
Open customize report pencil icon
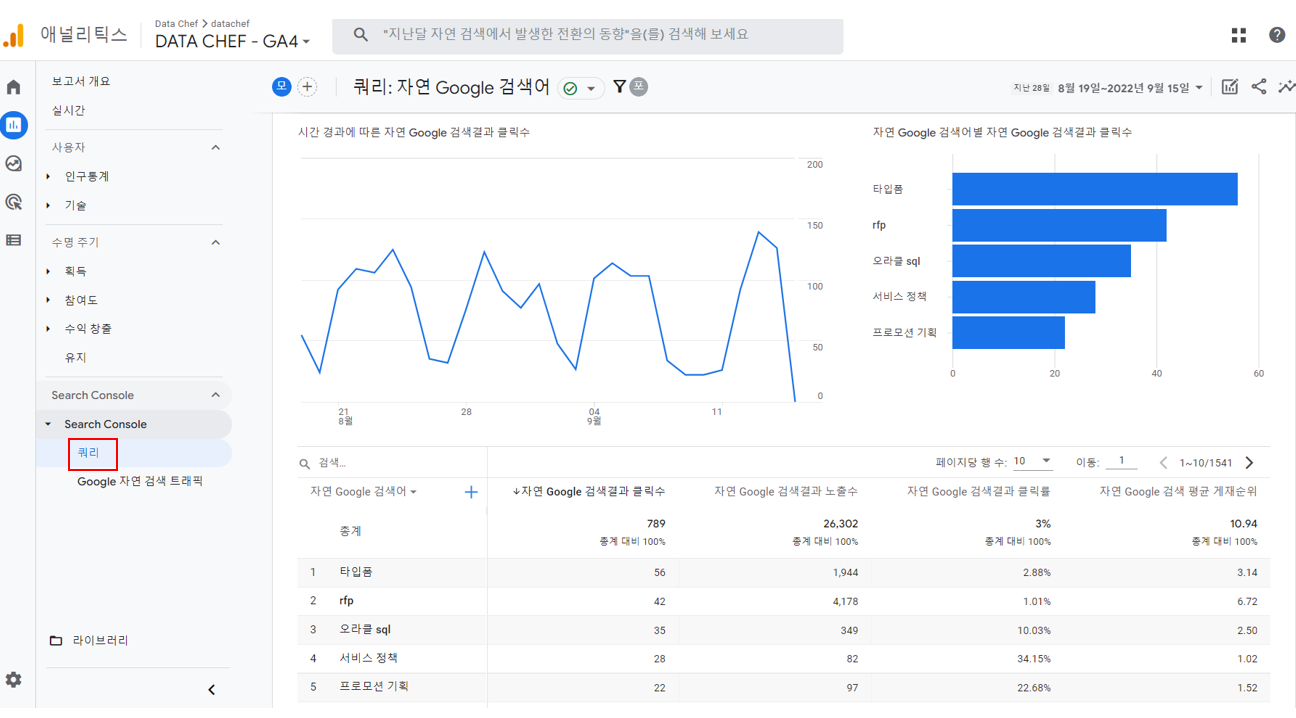click(x=1230, y=87)
